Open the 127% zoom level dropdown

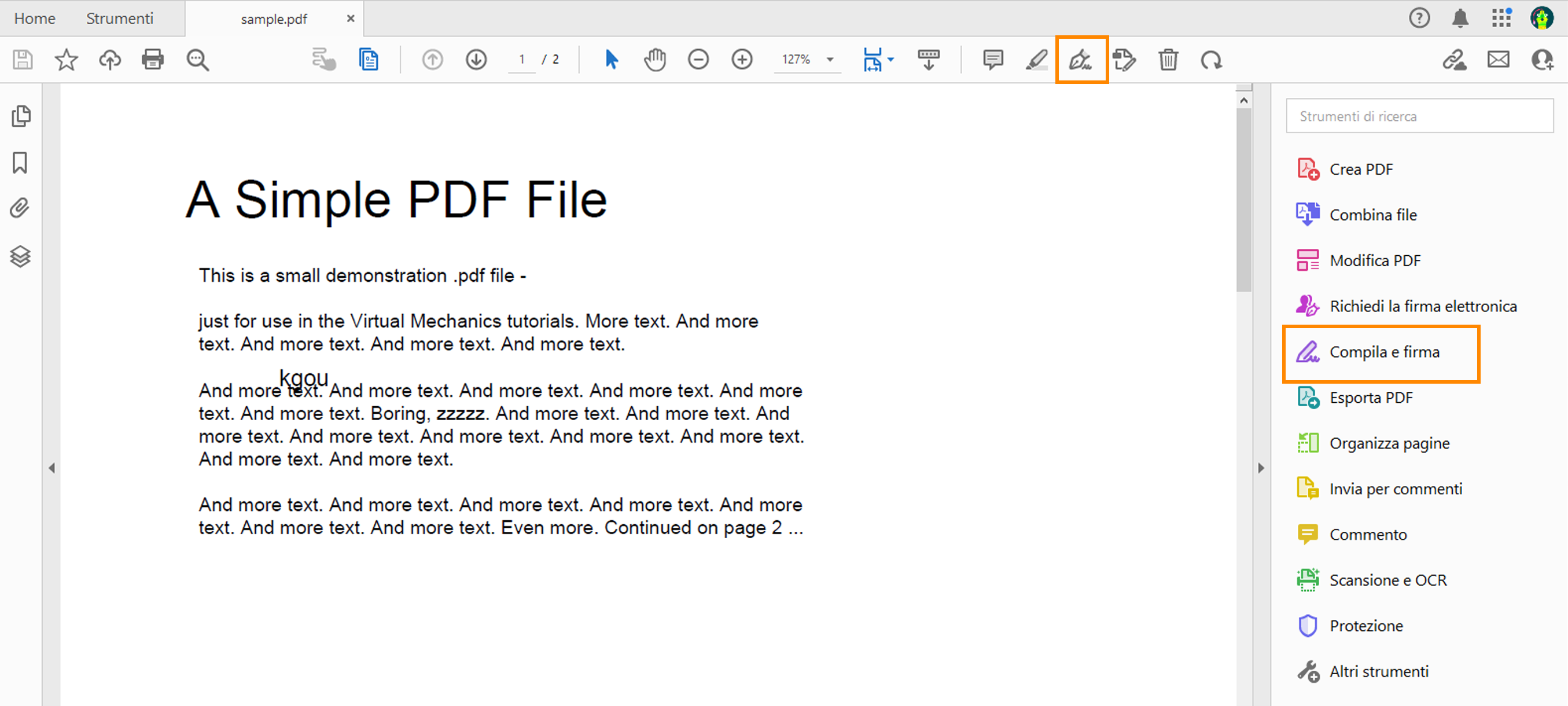[830, 60]
